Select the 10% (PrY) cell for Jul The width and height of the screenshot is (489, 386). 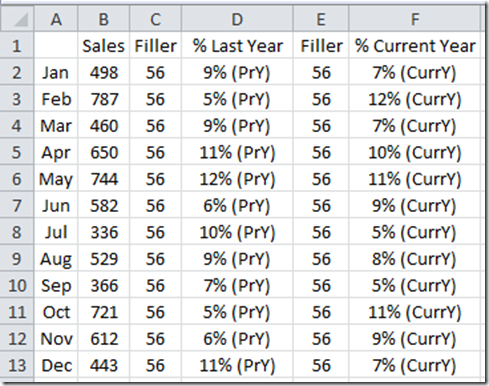[x=237, y=232]
